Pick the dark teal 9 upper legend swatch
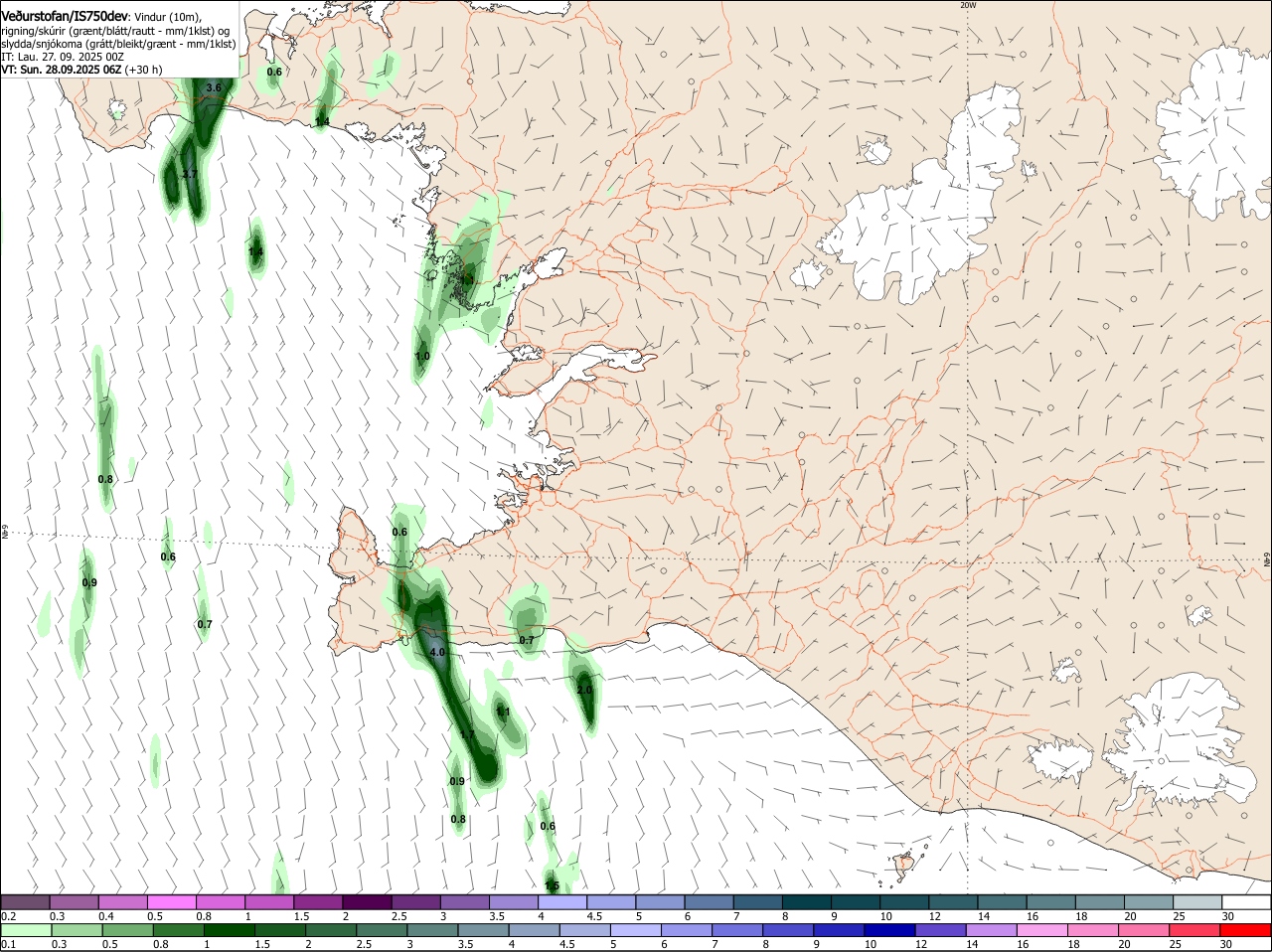1272x952 pixels. [855, 902]
